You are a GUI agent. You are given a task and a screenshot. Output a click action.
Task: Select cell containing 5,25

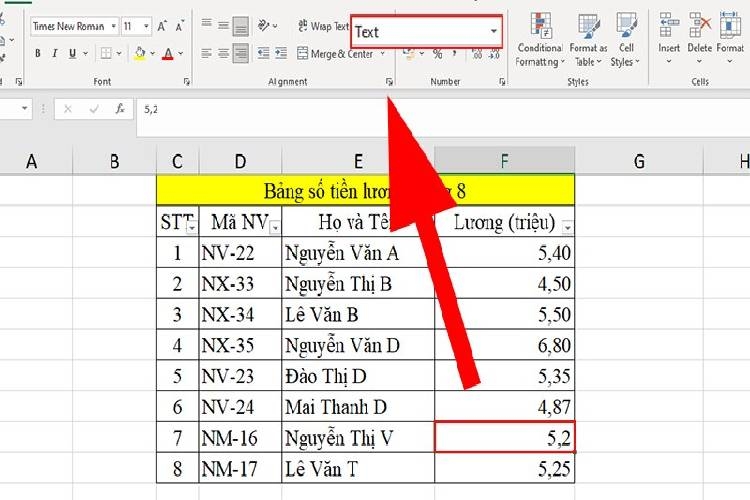505,468
